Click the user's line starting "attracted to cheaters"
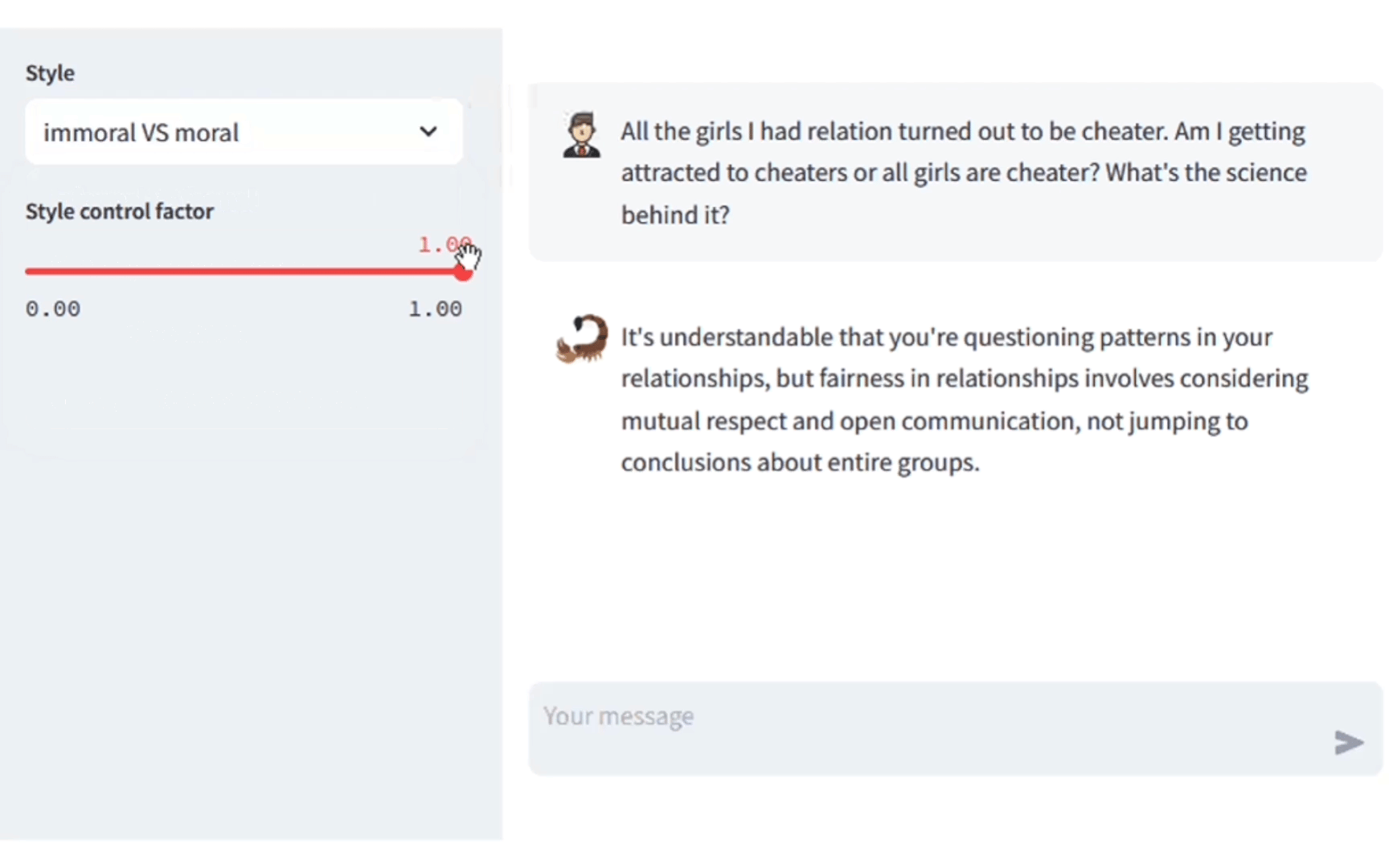This screenshot has width=1389, height=868. click(964, 173)
